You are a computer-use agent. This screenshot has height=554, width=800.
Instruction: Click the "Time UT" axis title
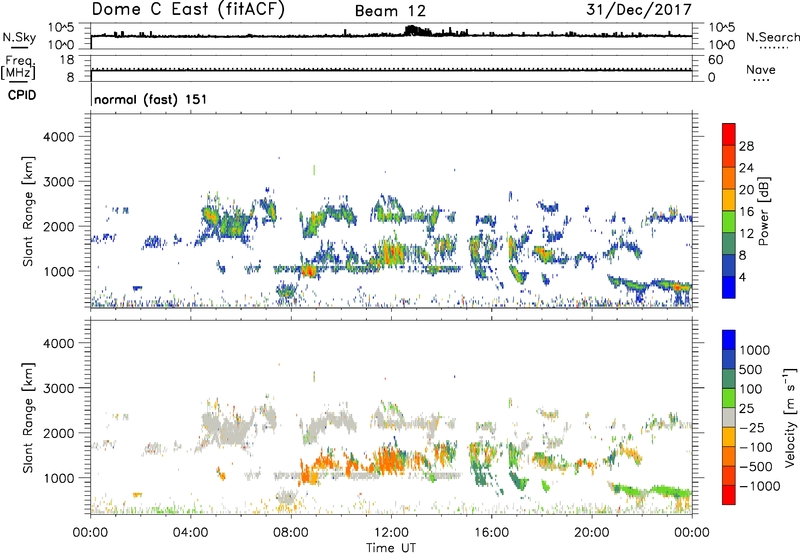pos(391,547)
